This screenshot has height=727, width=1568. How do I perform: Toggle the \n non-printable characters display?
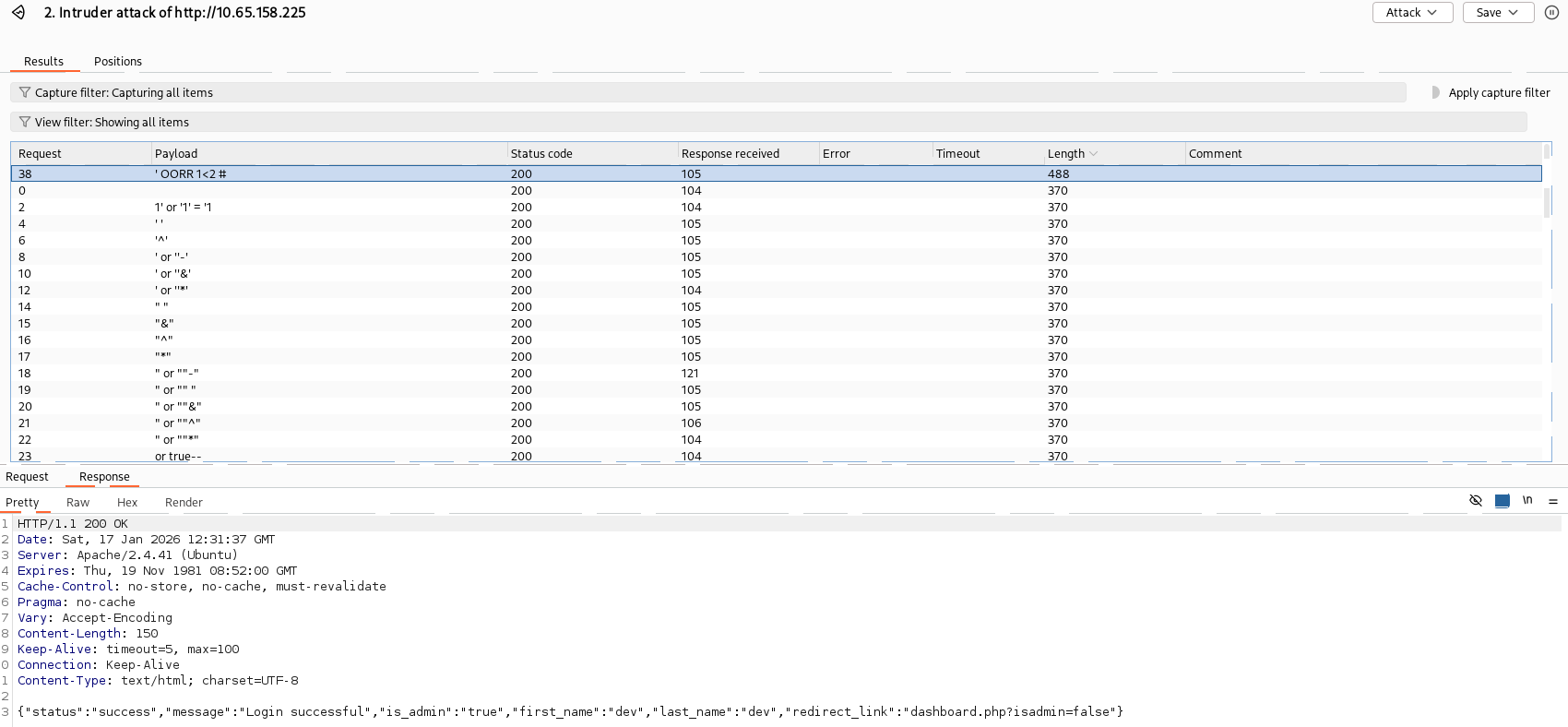click(x=1527, y=500)
